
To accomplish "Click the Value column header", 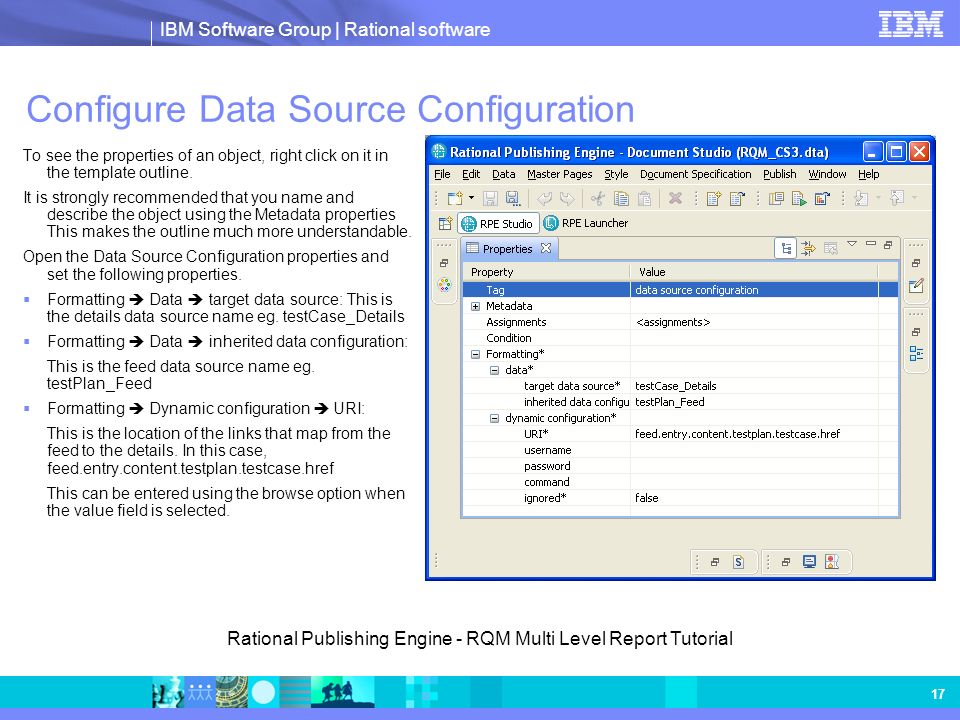I will [754, 272].
